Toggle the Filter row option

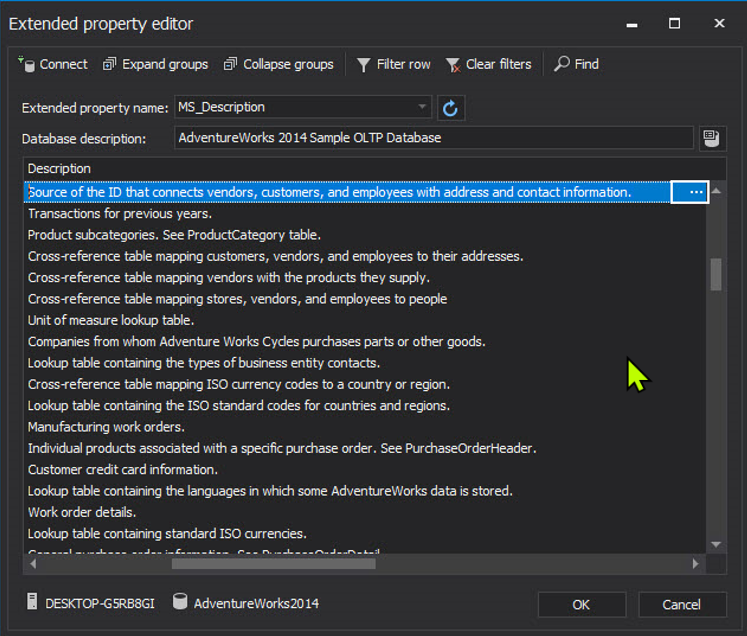[x=393, y=64]
